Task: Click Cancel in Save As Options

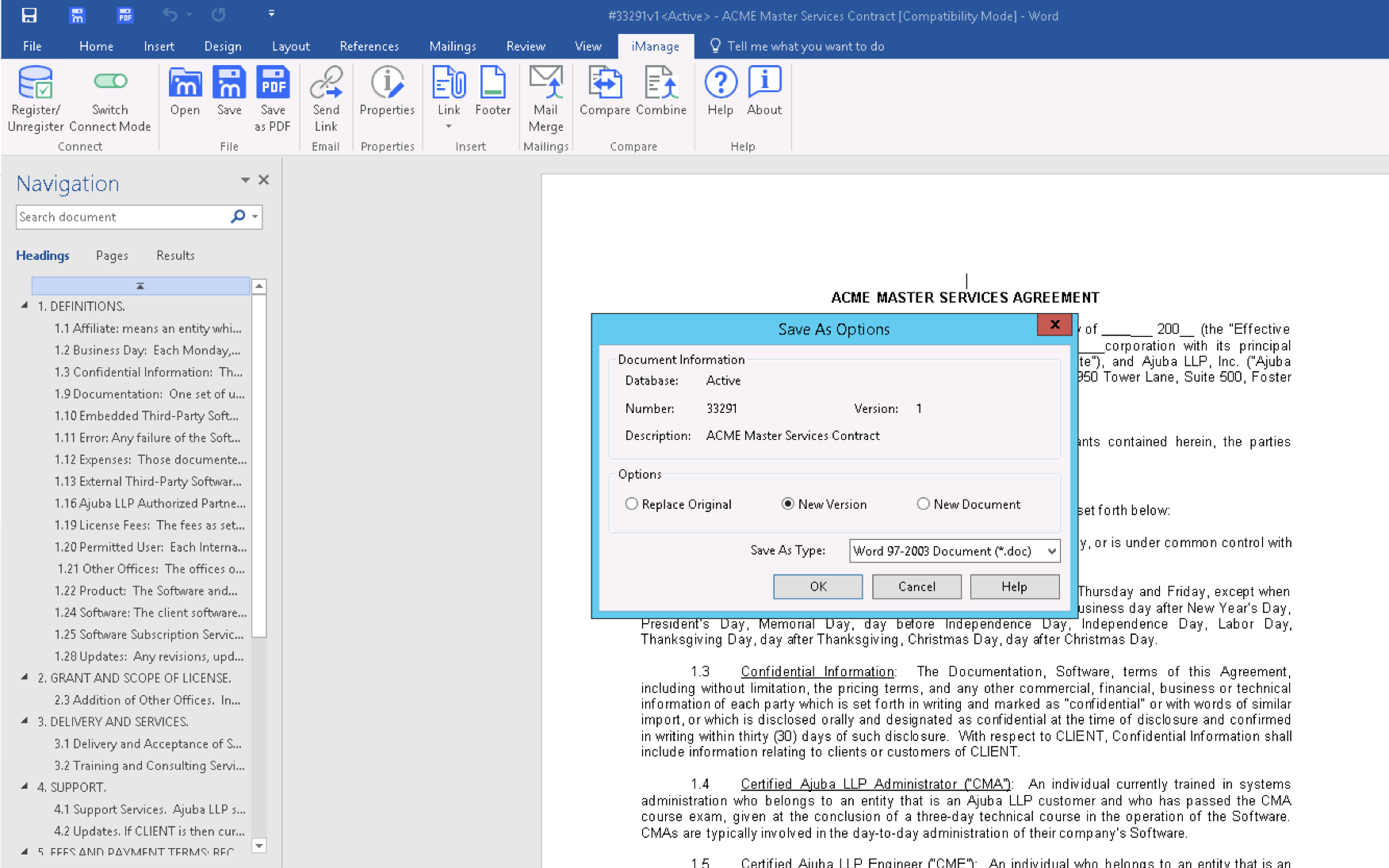Action: tap(916, 587)
